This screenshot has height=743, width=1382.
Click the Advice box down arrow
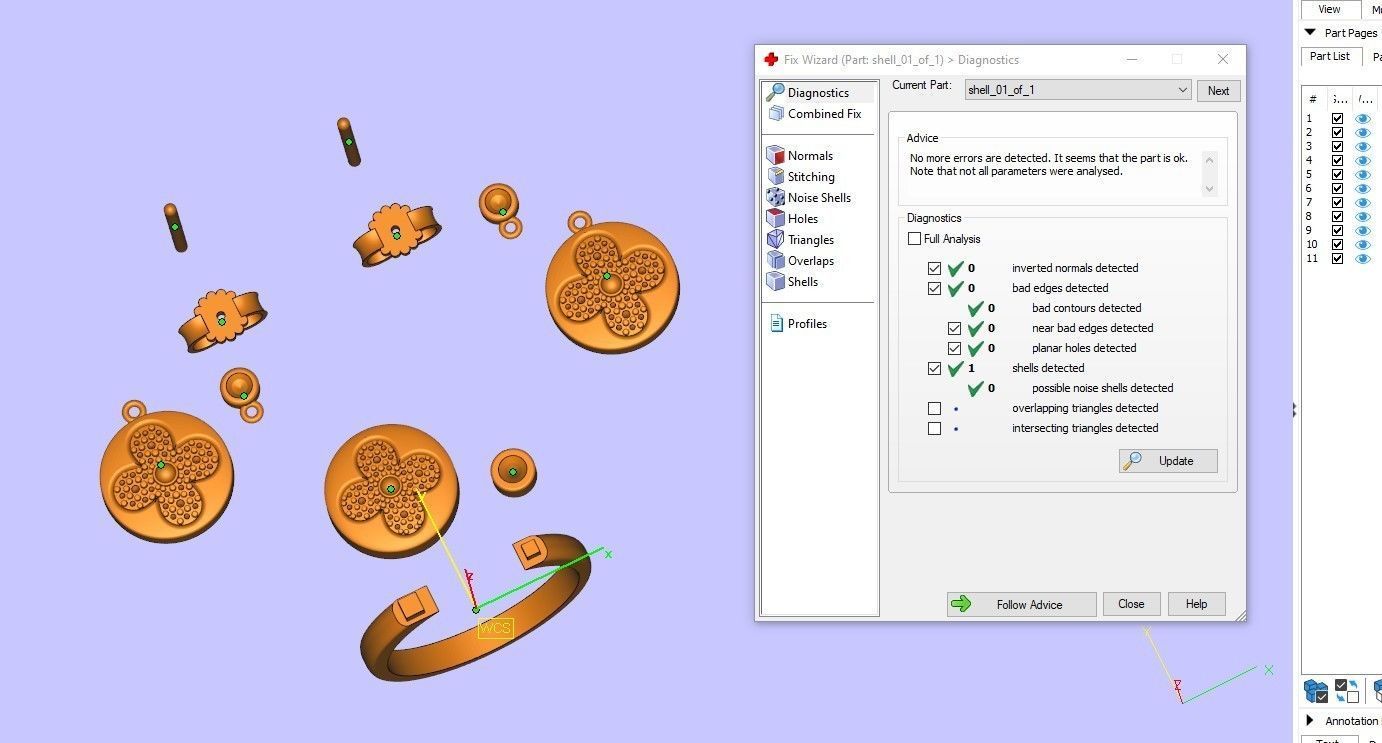(x=1209, y=188)
